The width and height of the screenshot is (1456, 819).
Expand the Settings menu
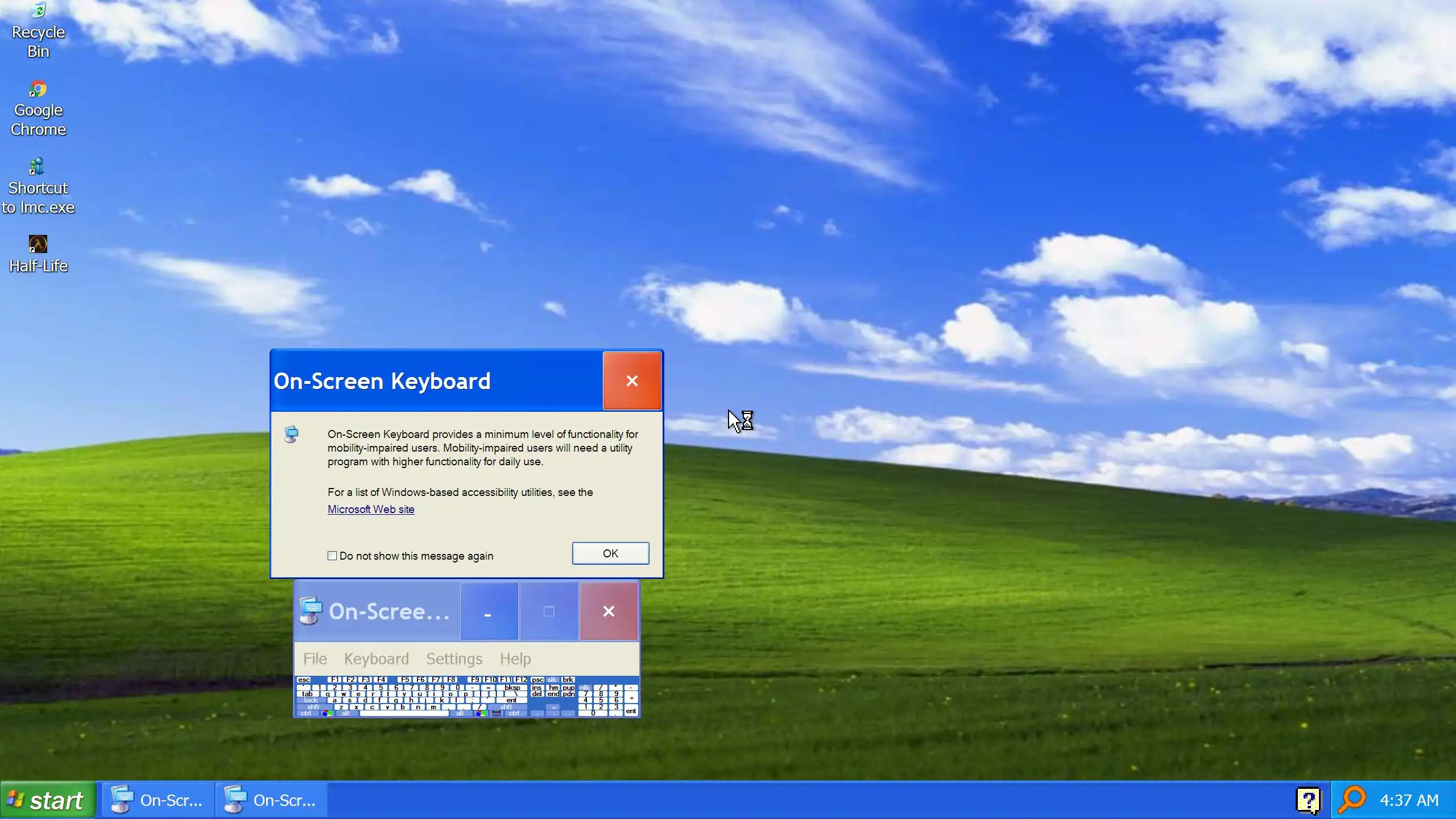(454, 659)
